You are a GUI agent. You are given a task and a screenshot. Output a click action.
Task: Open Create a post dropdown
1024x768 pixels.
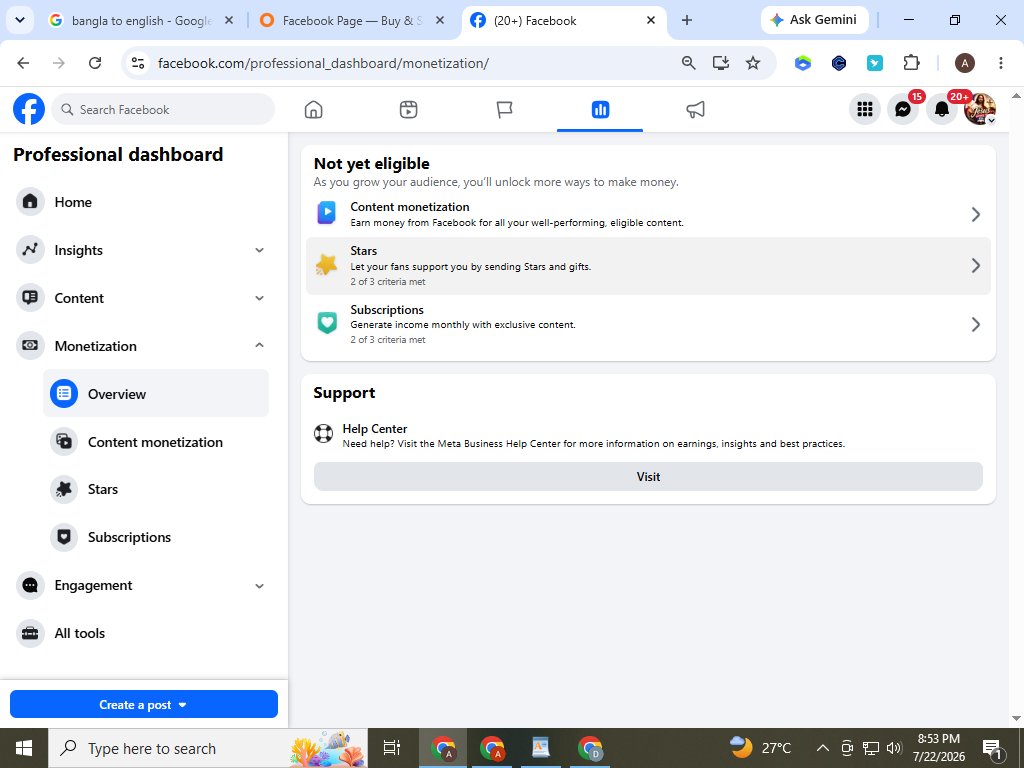tap(144, 704)
